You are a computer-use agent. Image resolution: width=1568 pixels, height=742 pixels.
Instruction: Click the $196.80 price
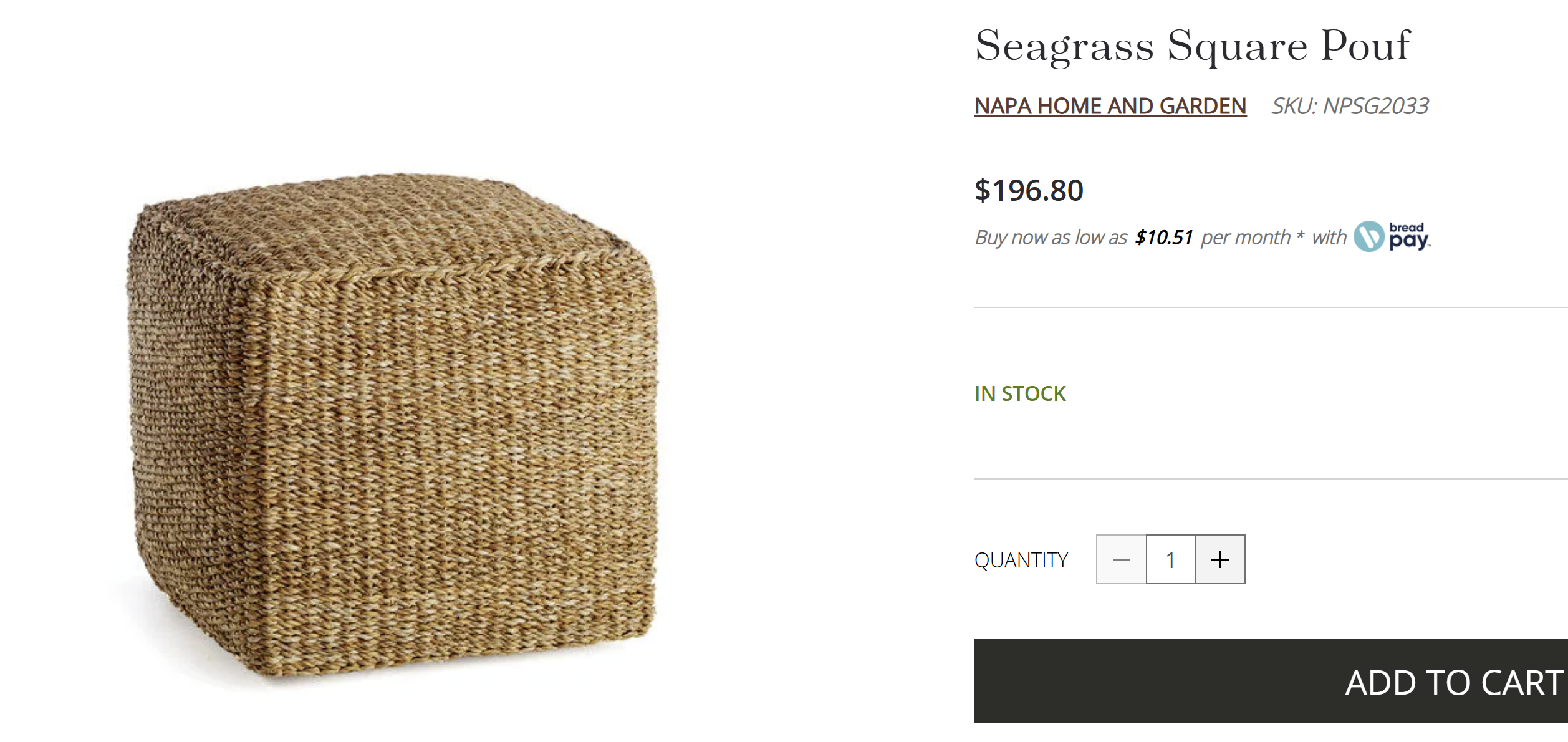coord(1029,190)
